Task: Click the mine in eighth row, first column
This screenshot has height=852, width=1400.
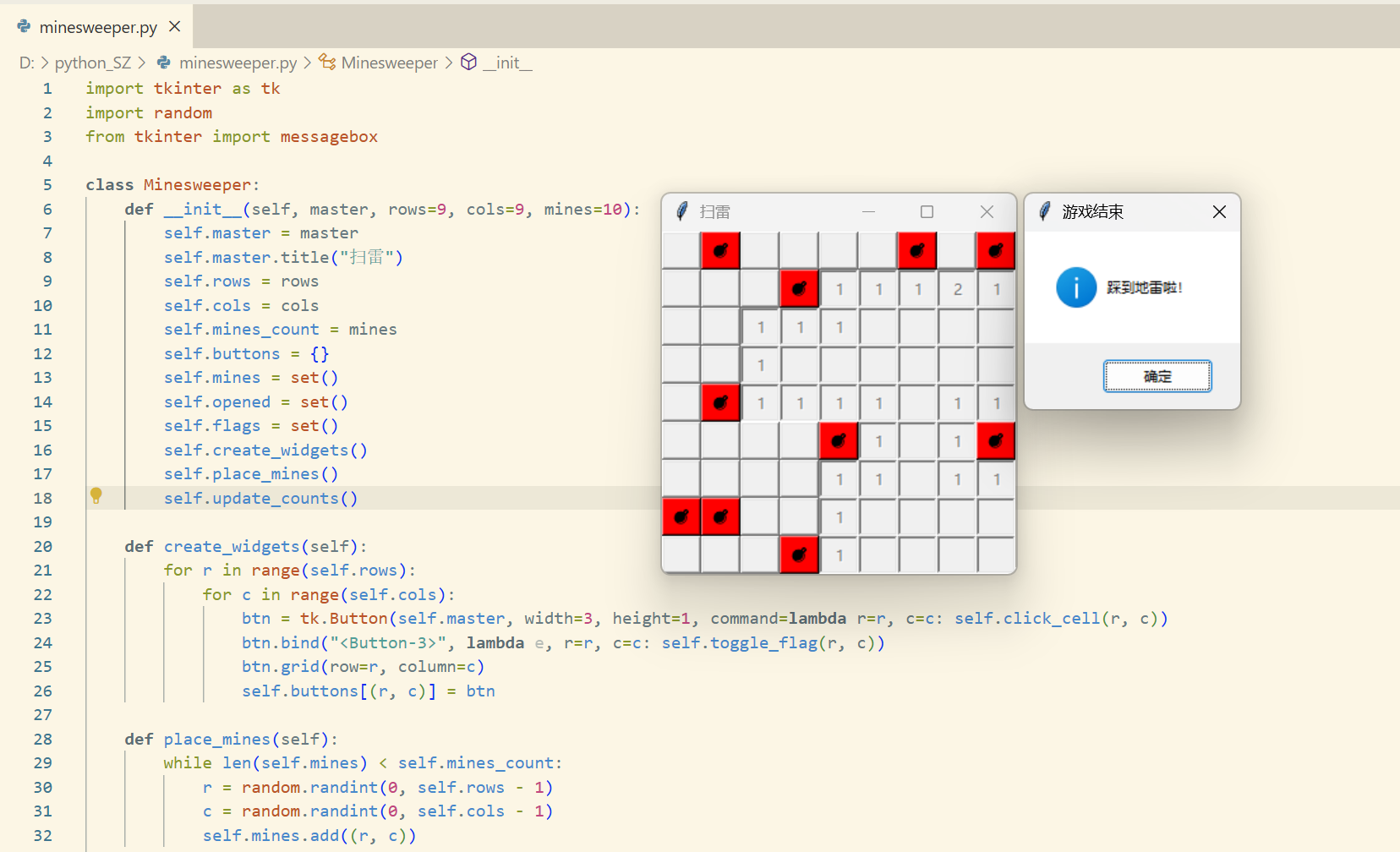Action: click(x=681, y=517)
